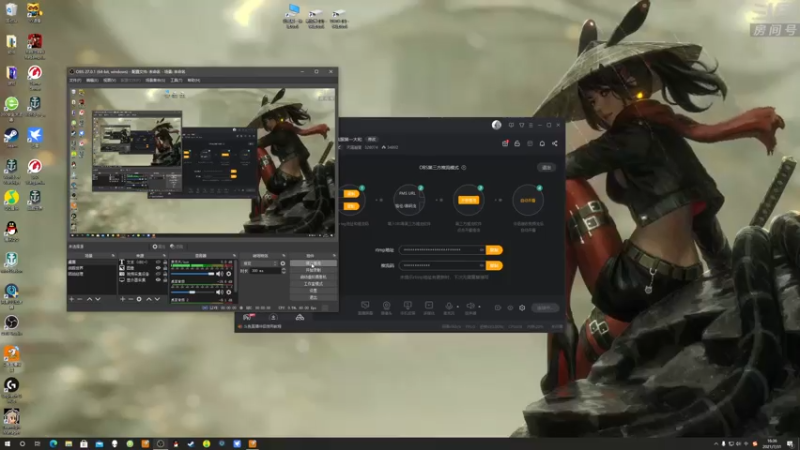Toggle visibility of the video capture device source
The width and height of the screenshot is (800, 450).
click(158, 274)
